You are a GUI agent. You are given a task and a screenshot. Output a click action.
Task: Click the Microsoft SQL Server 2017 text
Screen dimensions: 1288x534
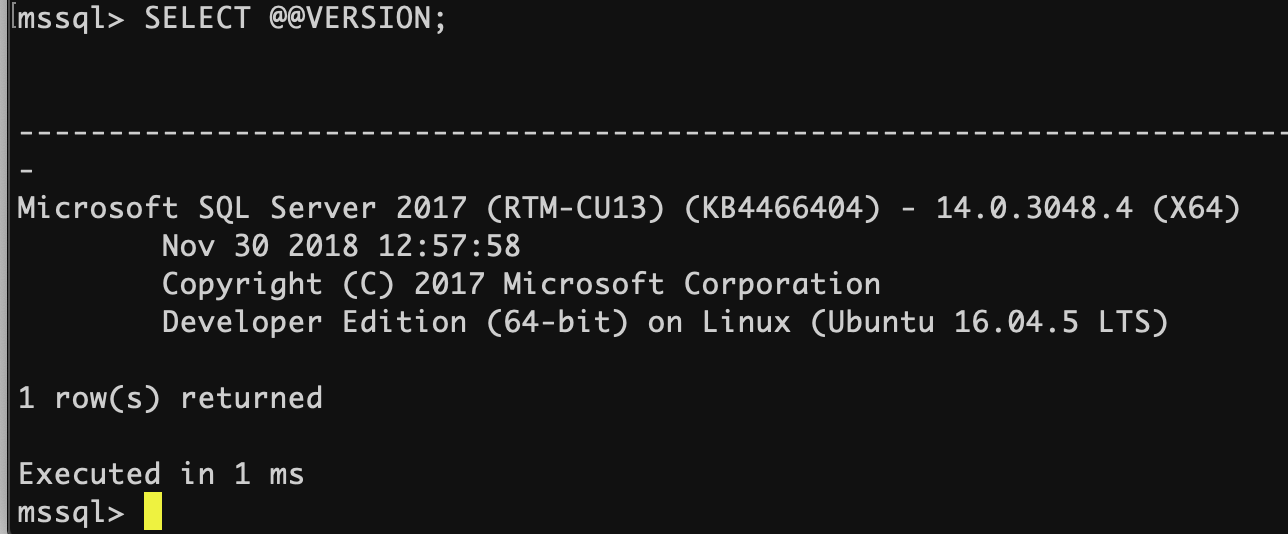point(242,208)
